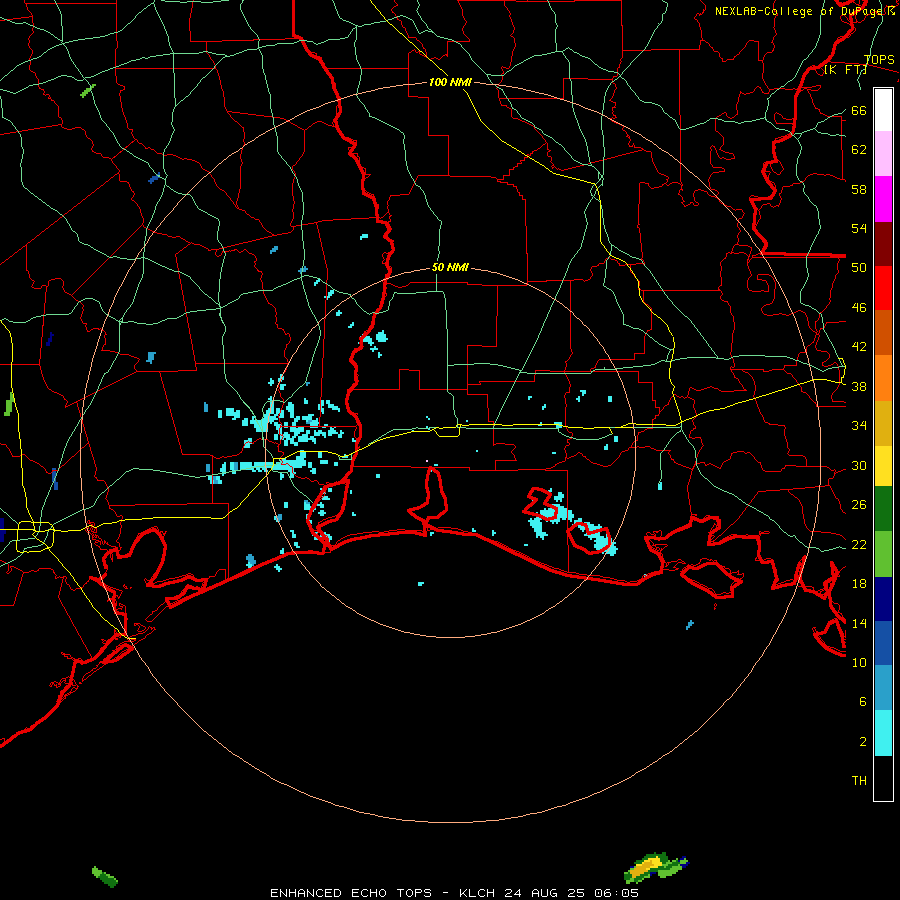Select the dark green legend band
The image size is (900, 900).
point(883,509)
